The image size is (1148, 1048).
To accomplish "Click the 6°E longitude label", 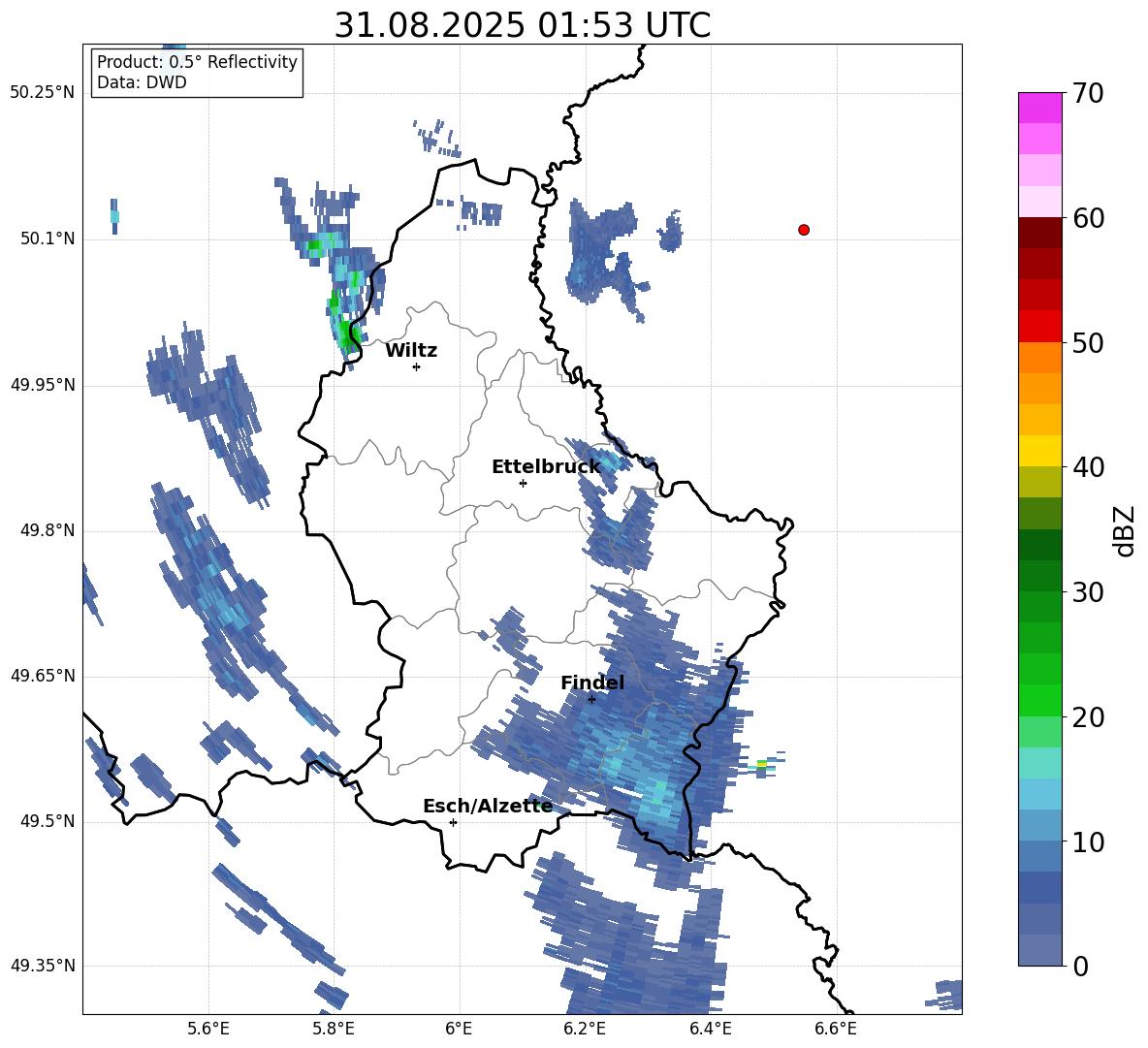I will (x=459, y=1029).
